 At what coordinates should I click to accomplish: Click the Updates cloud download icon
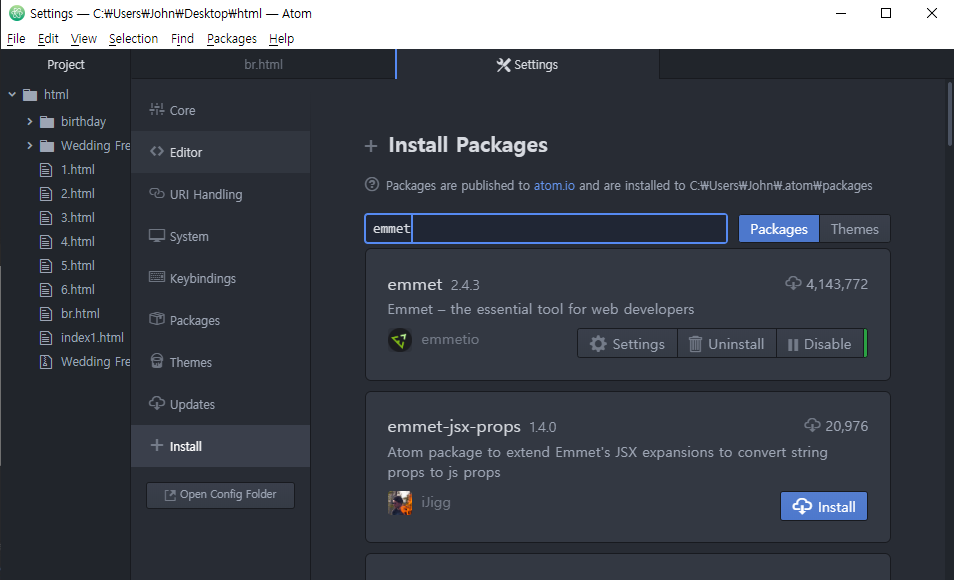pyautogui.click(x=156, y=404)
